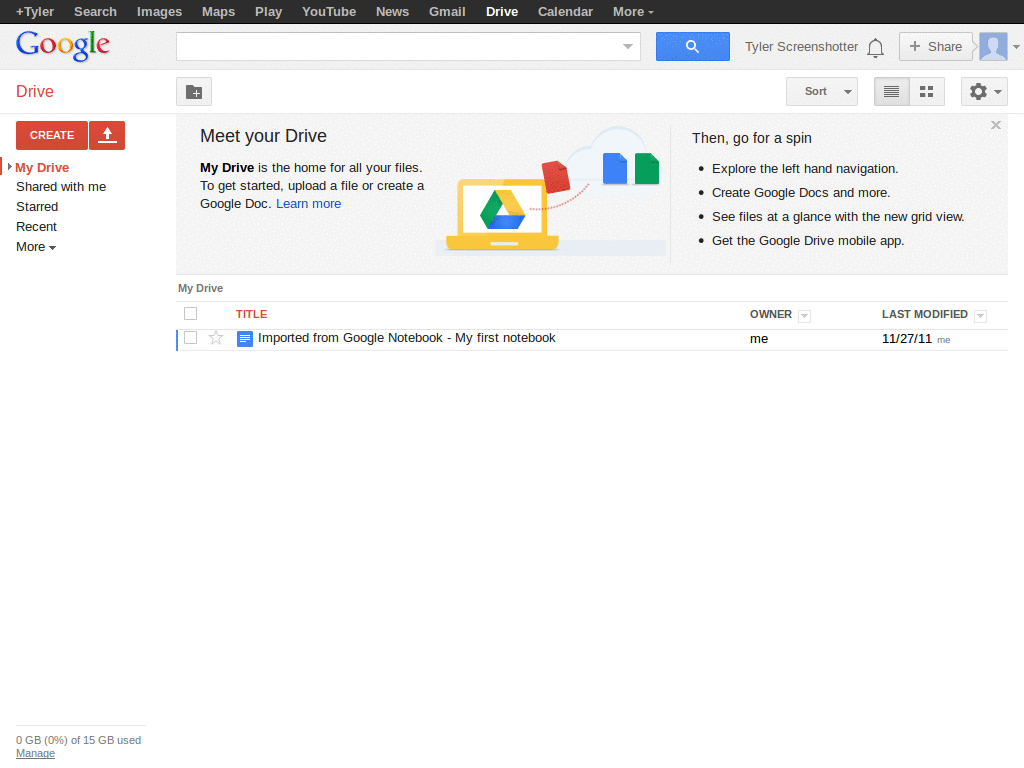Open Calendar from the top bar
Screen dimensions: 1024x768
(565, 12)
